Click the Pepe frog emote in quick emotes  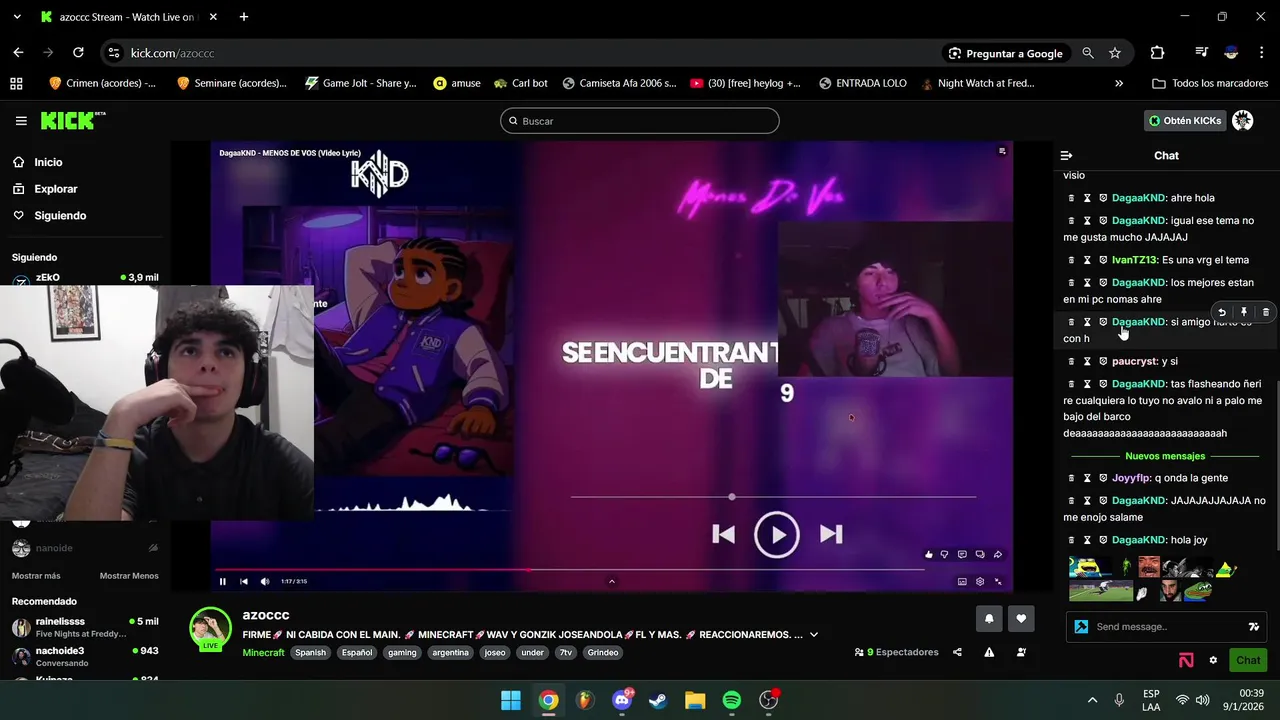[1199, 591]
